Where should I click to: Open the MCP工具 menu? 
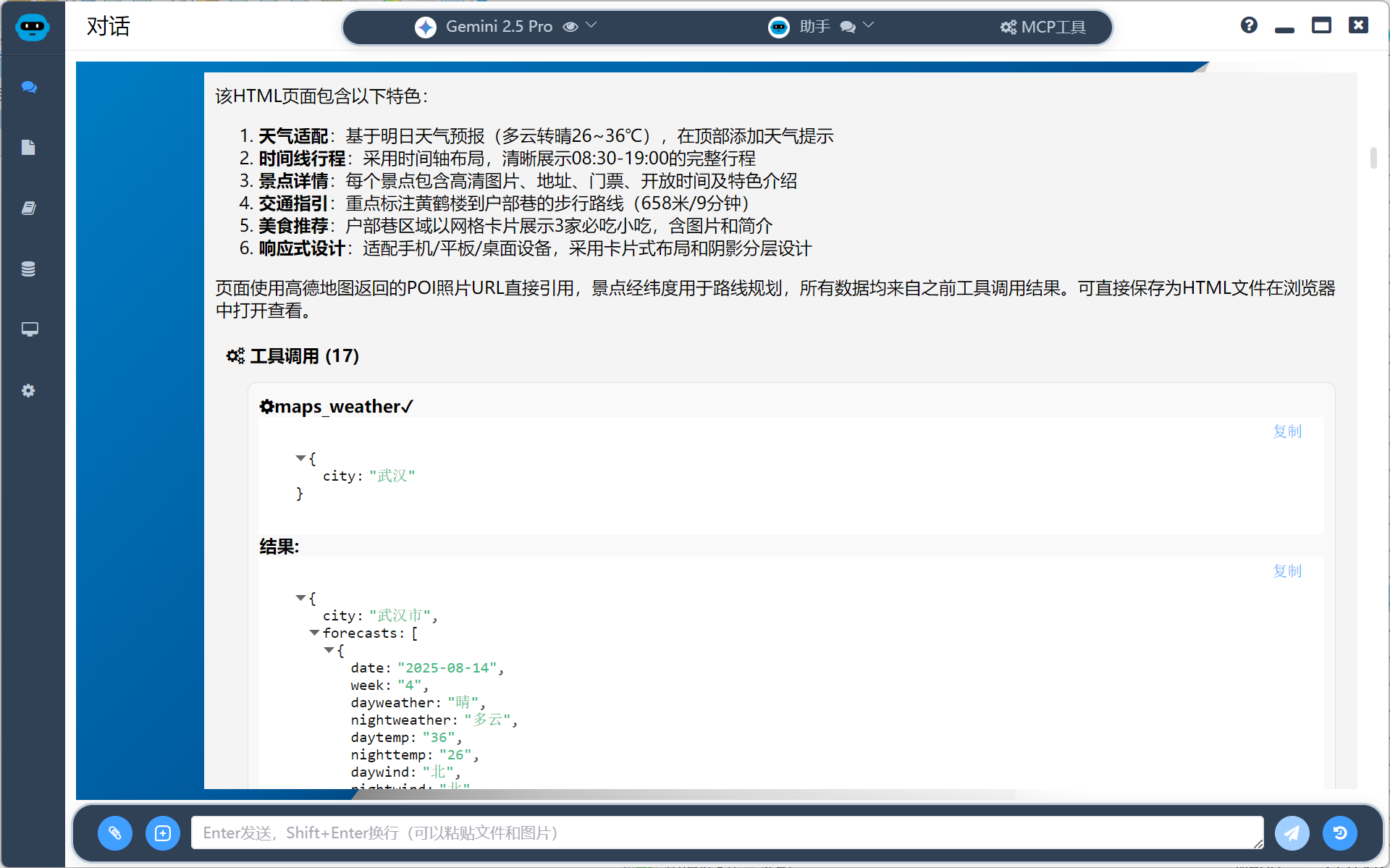pos(1042,27)
